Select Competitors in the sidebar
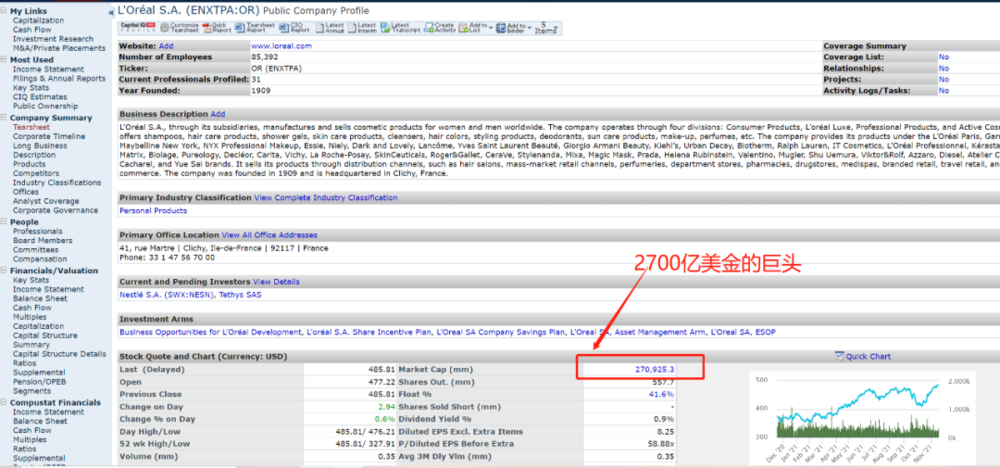This screenshot has height=468, width=1000. tap(36, 174)
